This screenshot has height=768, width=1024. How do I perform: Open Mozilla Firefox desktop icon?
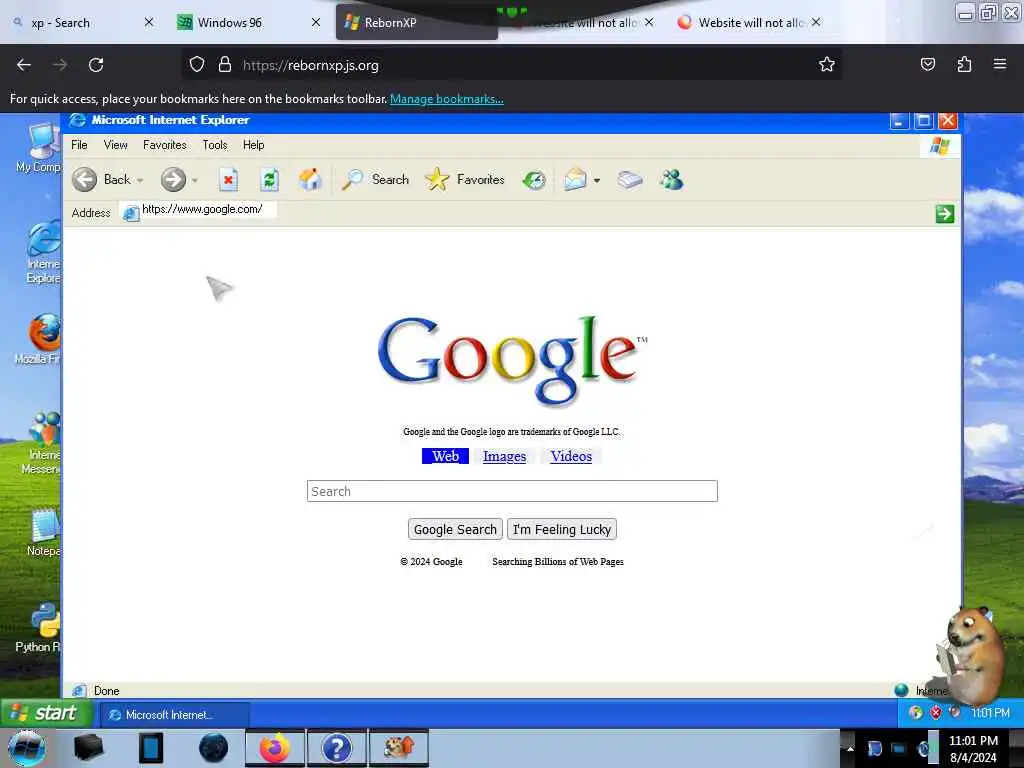pos(40,339)
